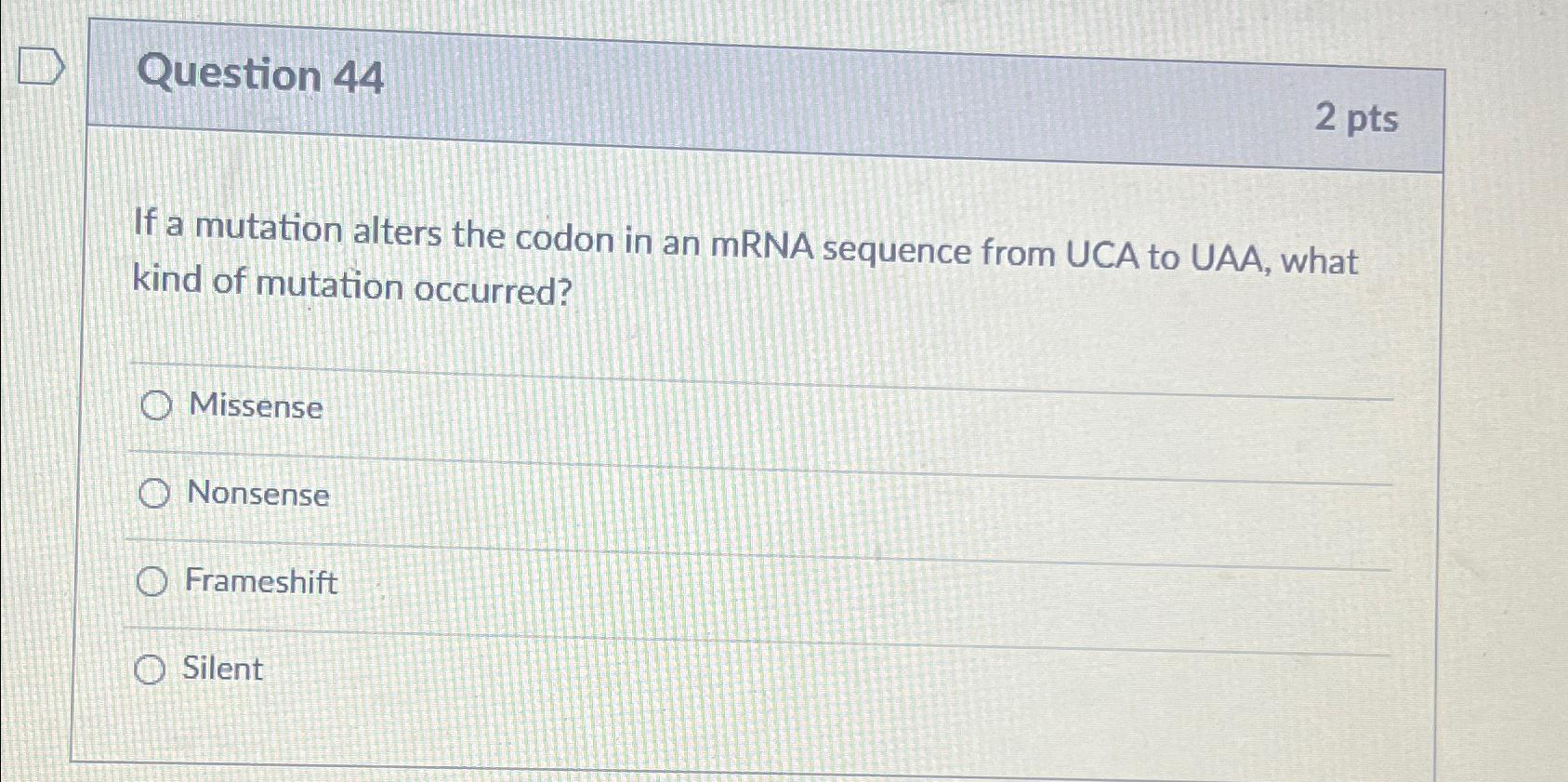The image size is (1568, 782).
Task: Click the Frameshift answer label text
Action: 260,583
